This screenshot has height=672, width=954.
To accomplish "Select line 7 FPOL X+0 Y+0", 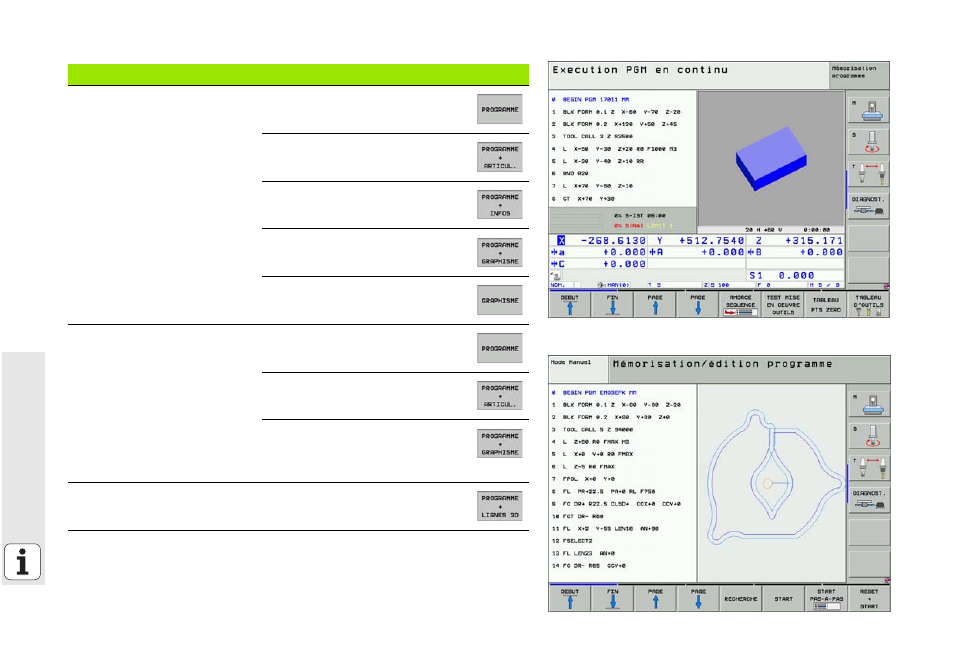I will 583,479.
